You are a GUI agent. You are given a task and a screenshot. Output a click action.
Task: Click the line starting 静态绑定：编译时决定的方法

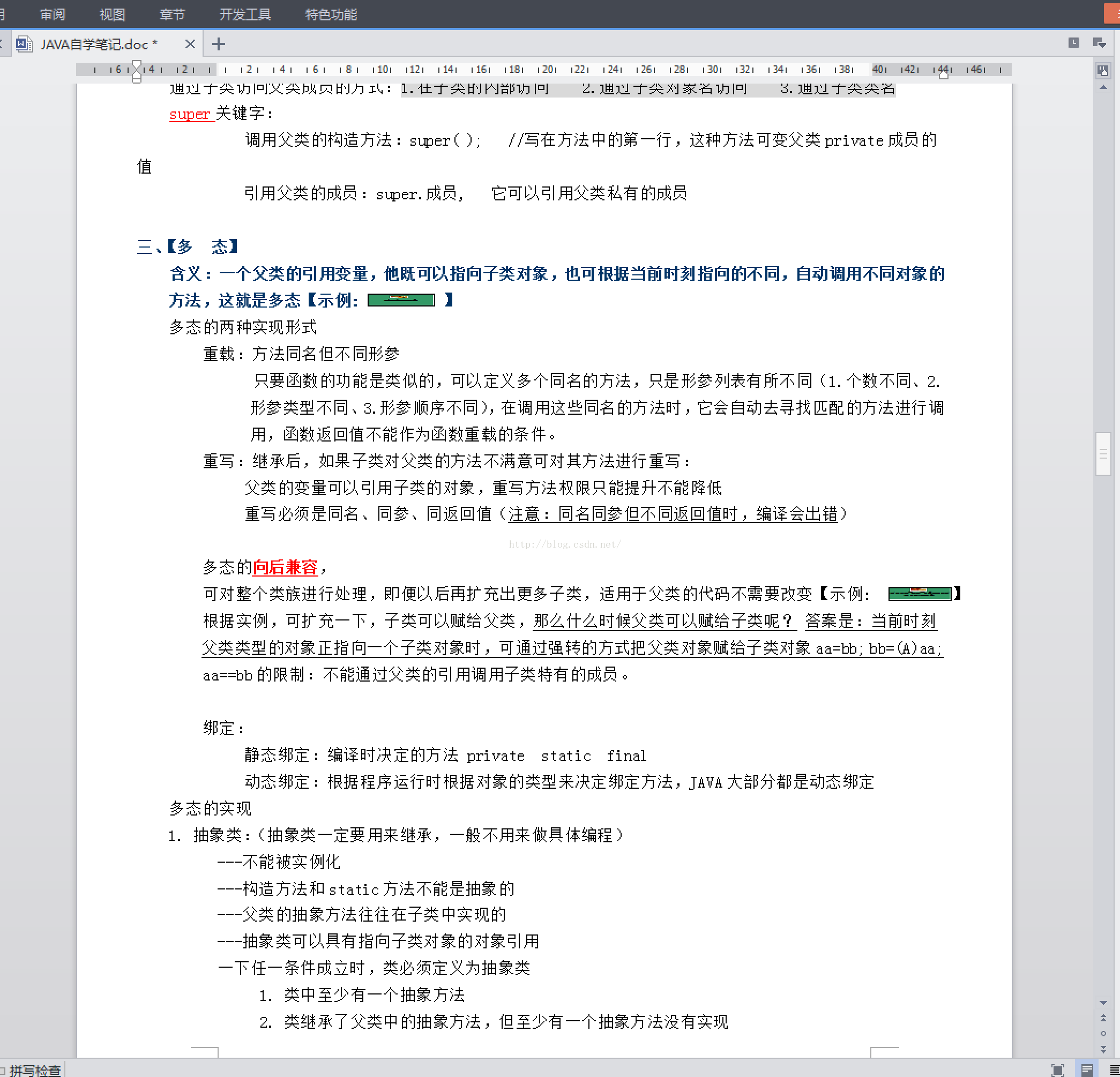point(445,756)
